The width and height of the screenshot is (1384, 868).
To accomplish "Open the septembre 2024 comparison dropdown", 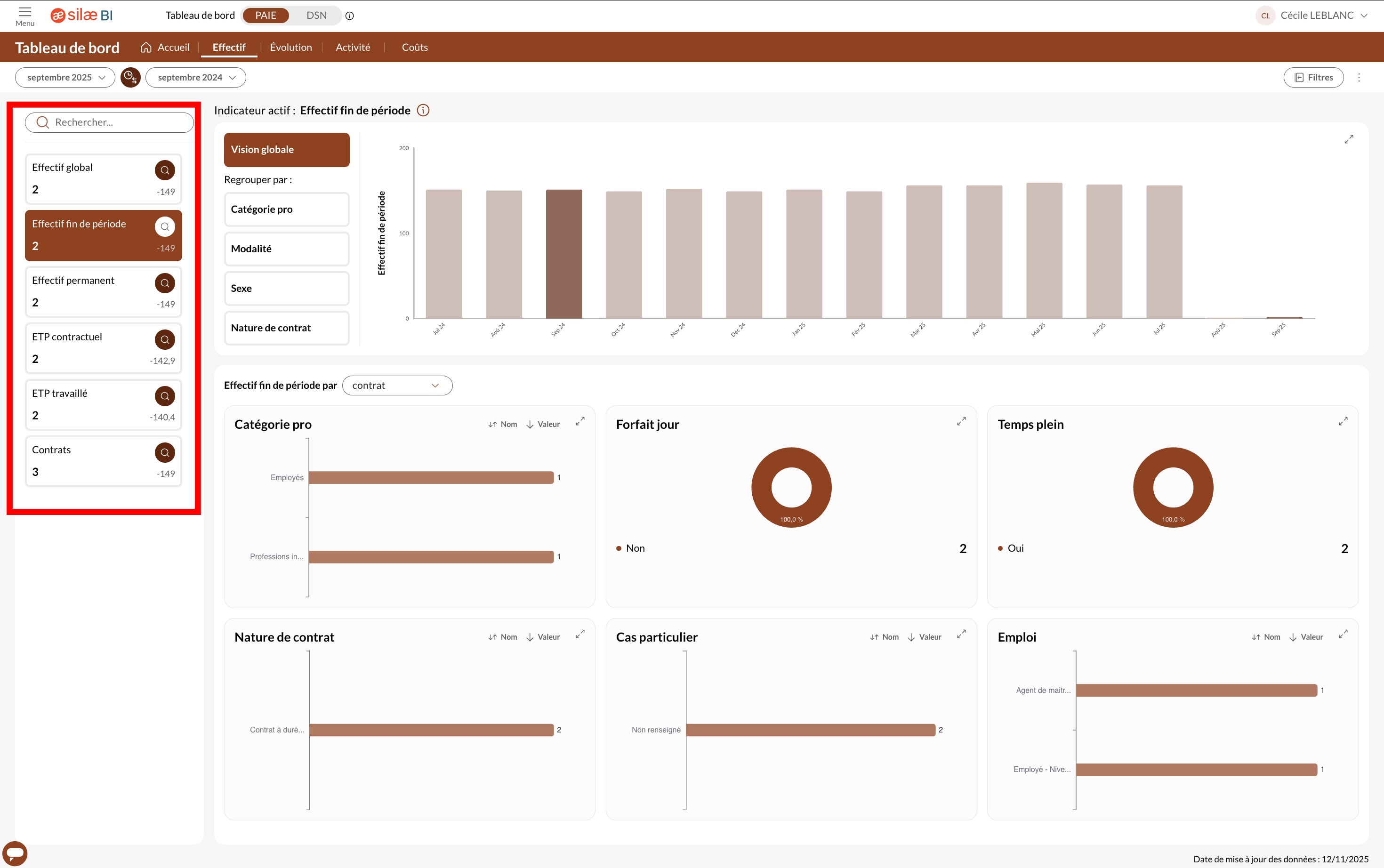I will [196, 78].
